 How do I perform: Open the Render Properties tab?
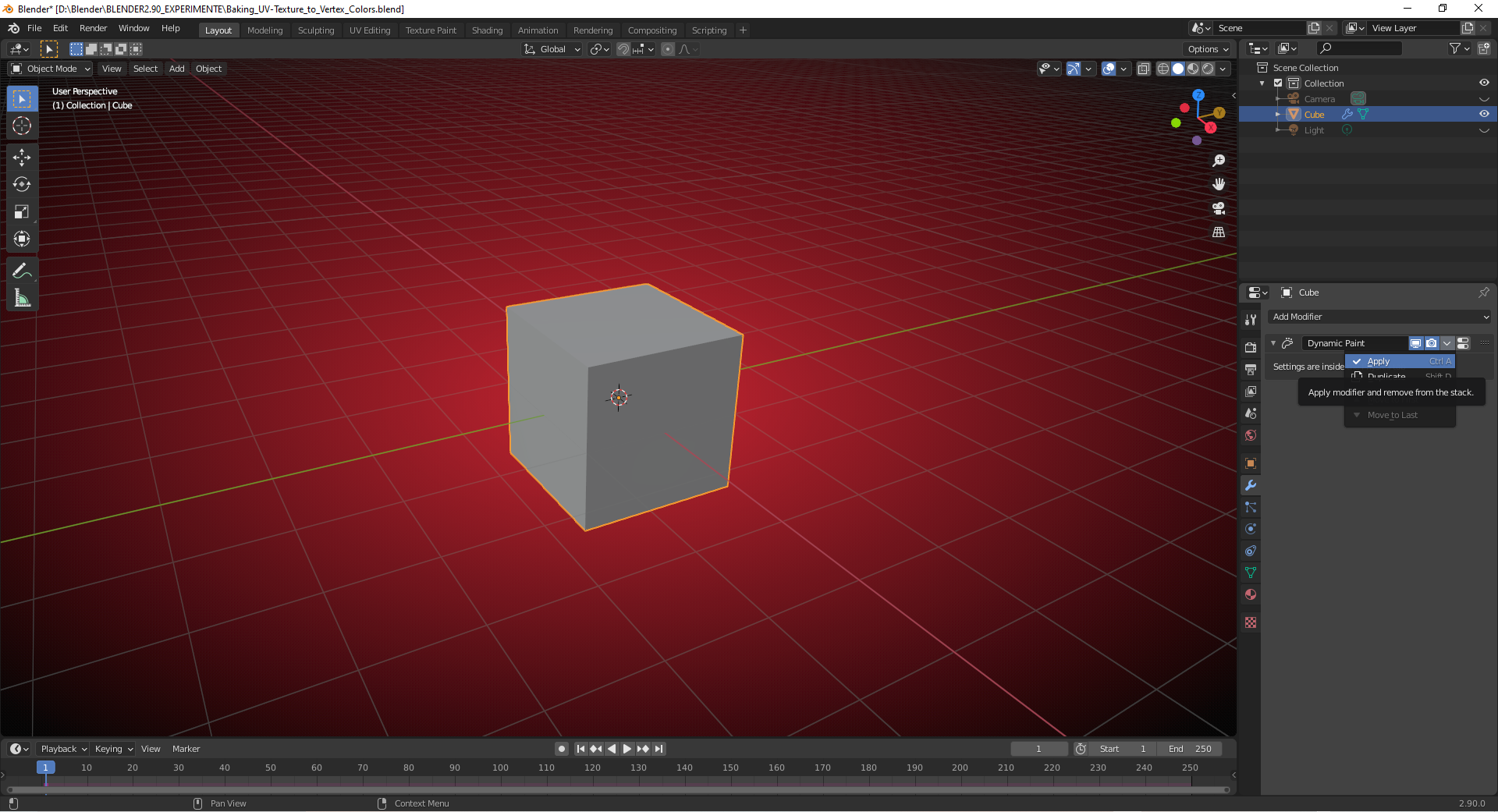(x=1251, y=347)
